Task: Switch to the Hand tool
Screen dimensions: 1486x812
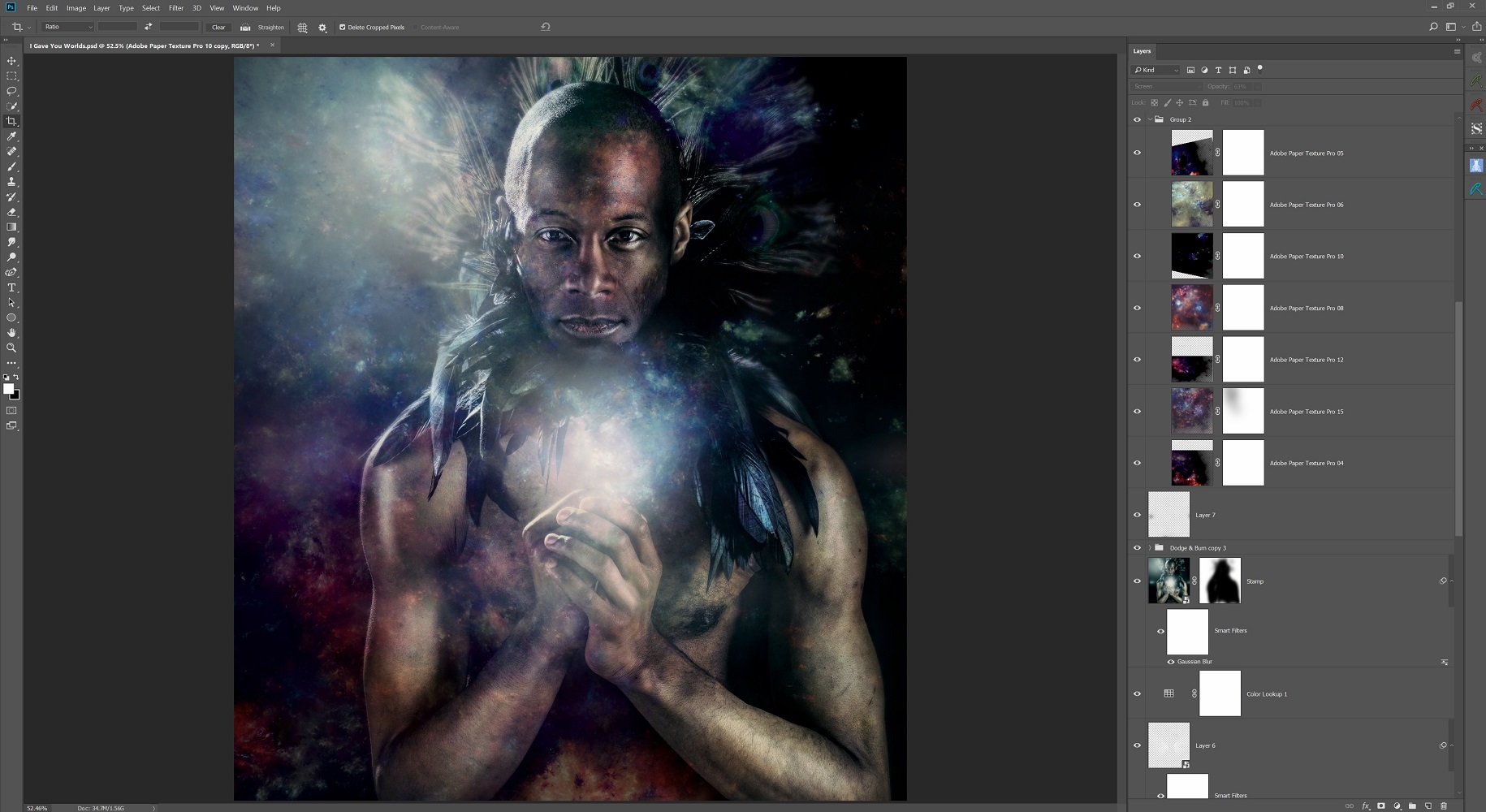Action: 11,333
